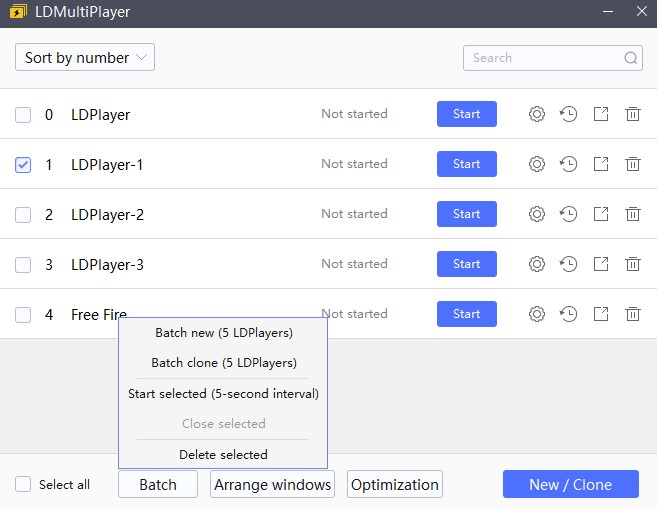Click shortcut icon for LDPlayer-3
This screenshot has height=509, width=657.
coord(601,264)
